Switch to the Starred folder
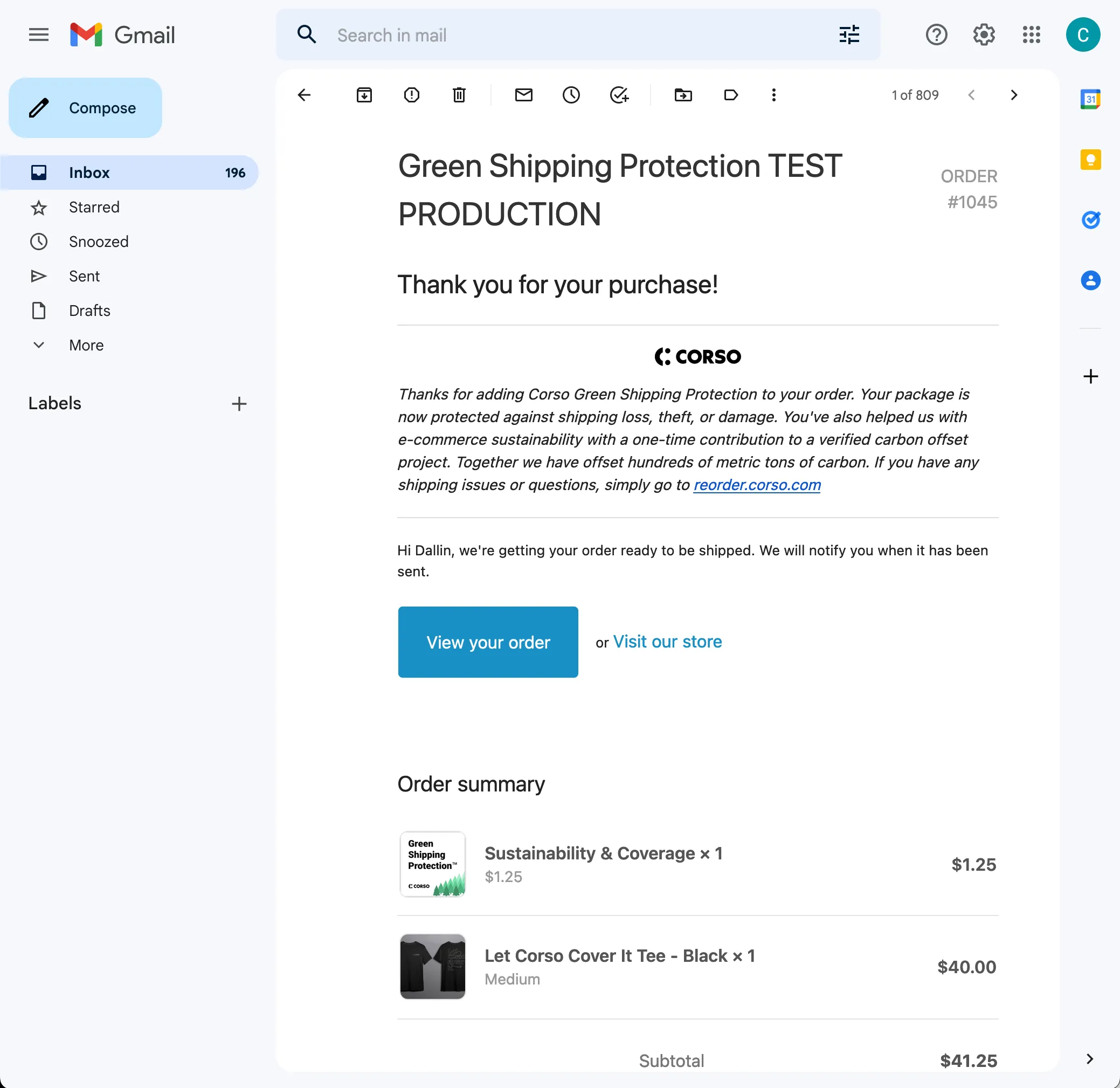The height and width of the screenshot is (1088, 1120). click(94, 207)
